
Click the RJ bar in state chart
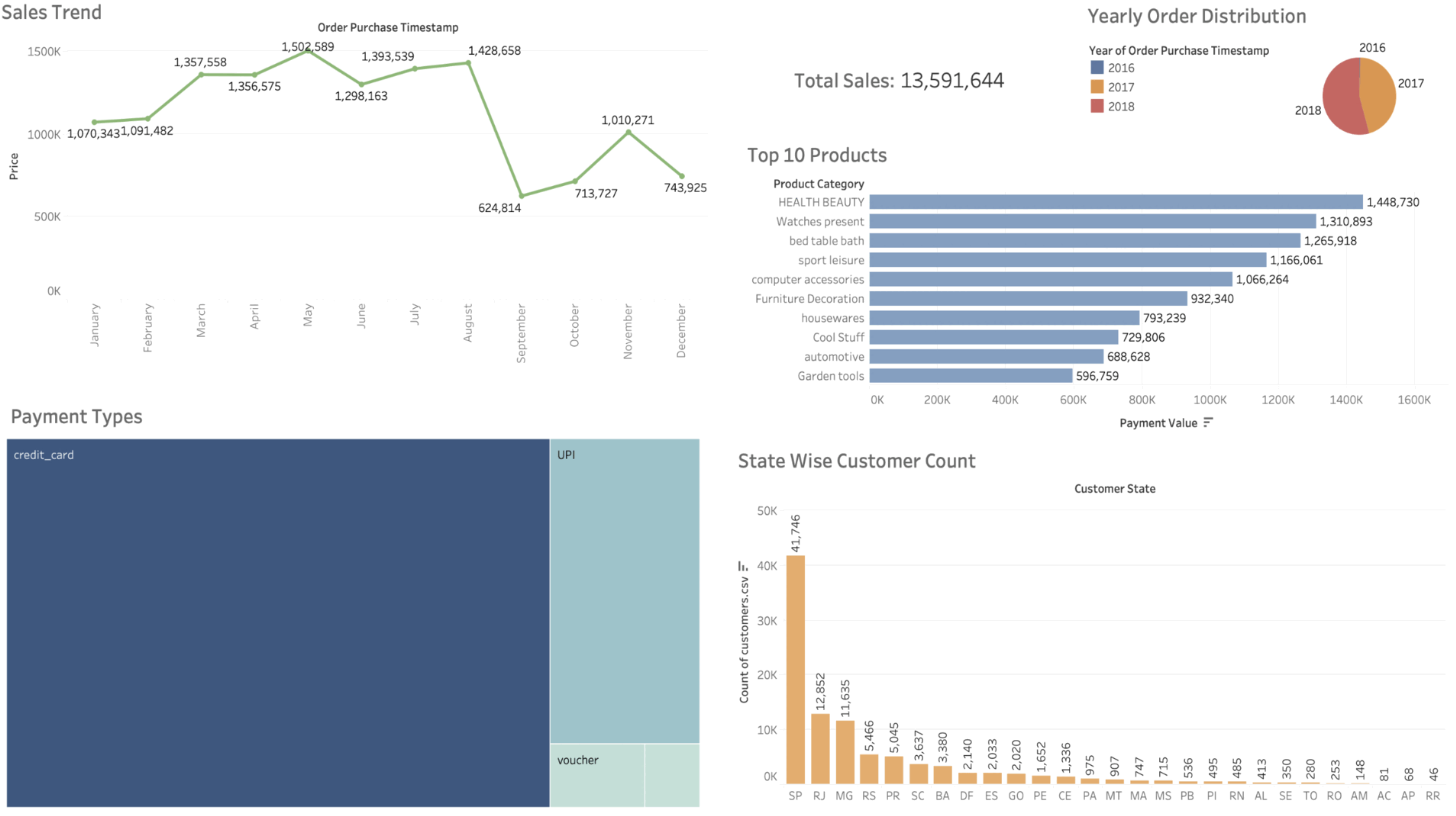point(820,748)
